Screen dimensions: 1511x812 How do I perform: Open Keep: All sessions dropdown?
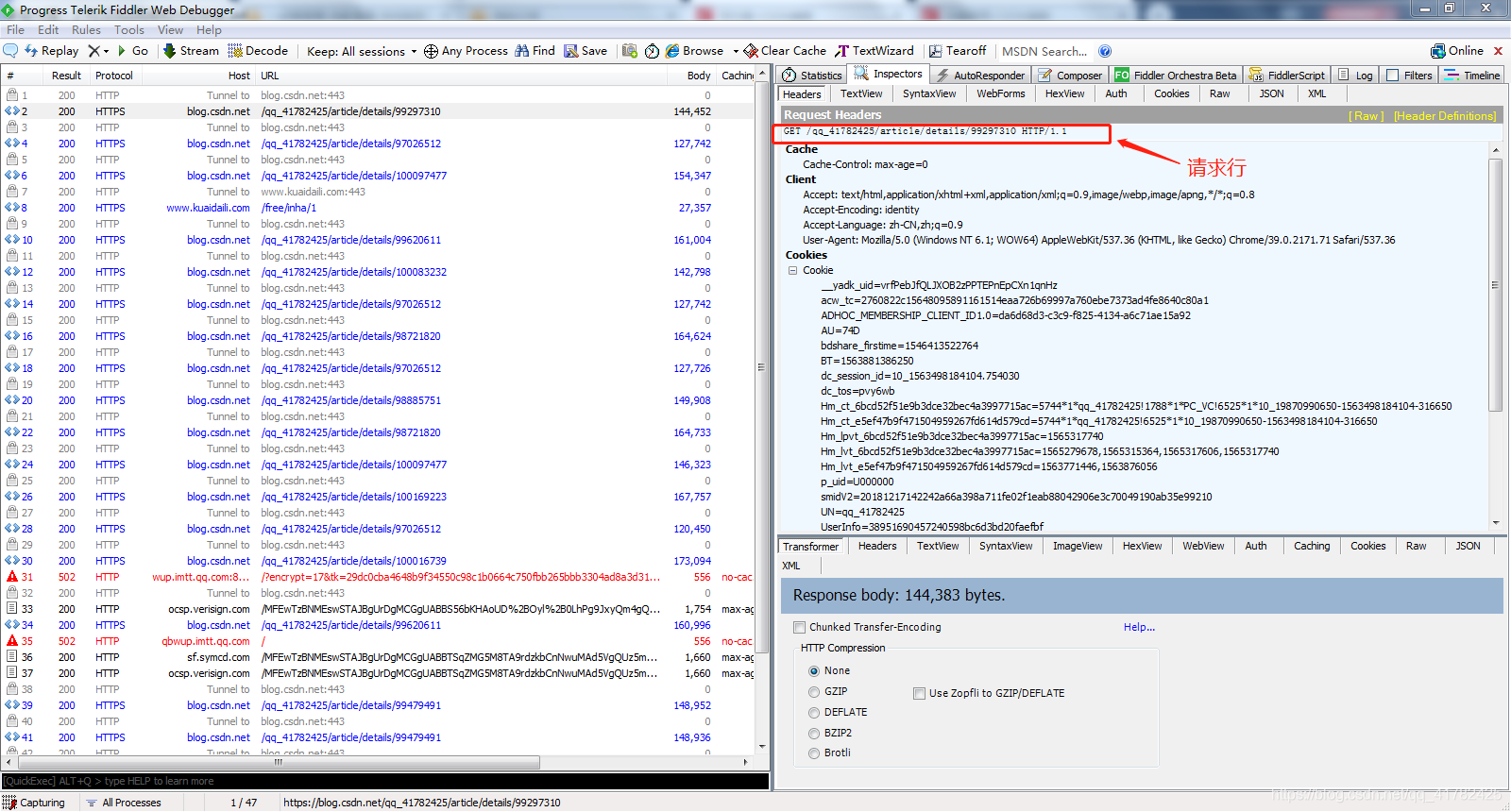[362, 52]
